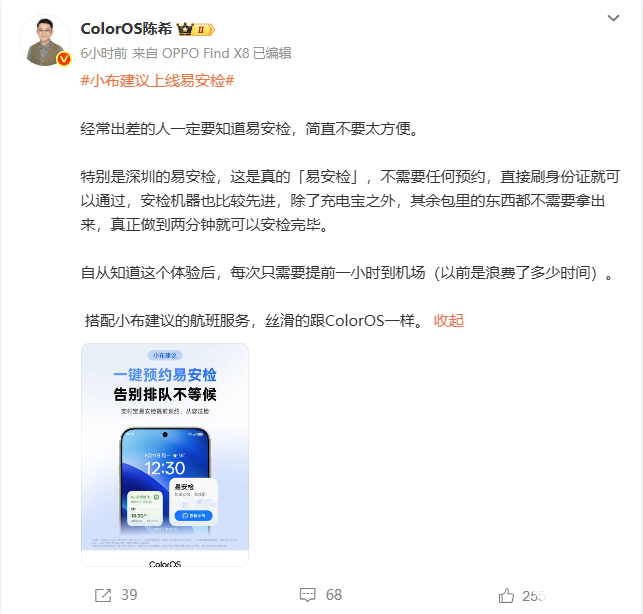This screenshot has width=643, height=614.
Task: Click the 已编辑 edited label
Action: (272, 53)
